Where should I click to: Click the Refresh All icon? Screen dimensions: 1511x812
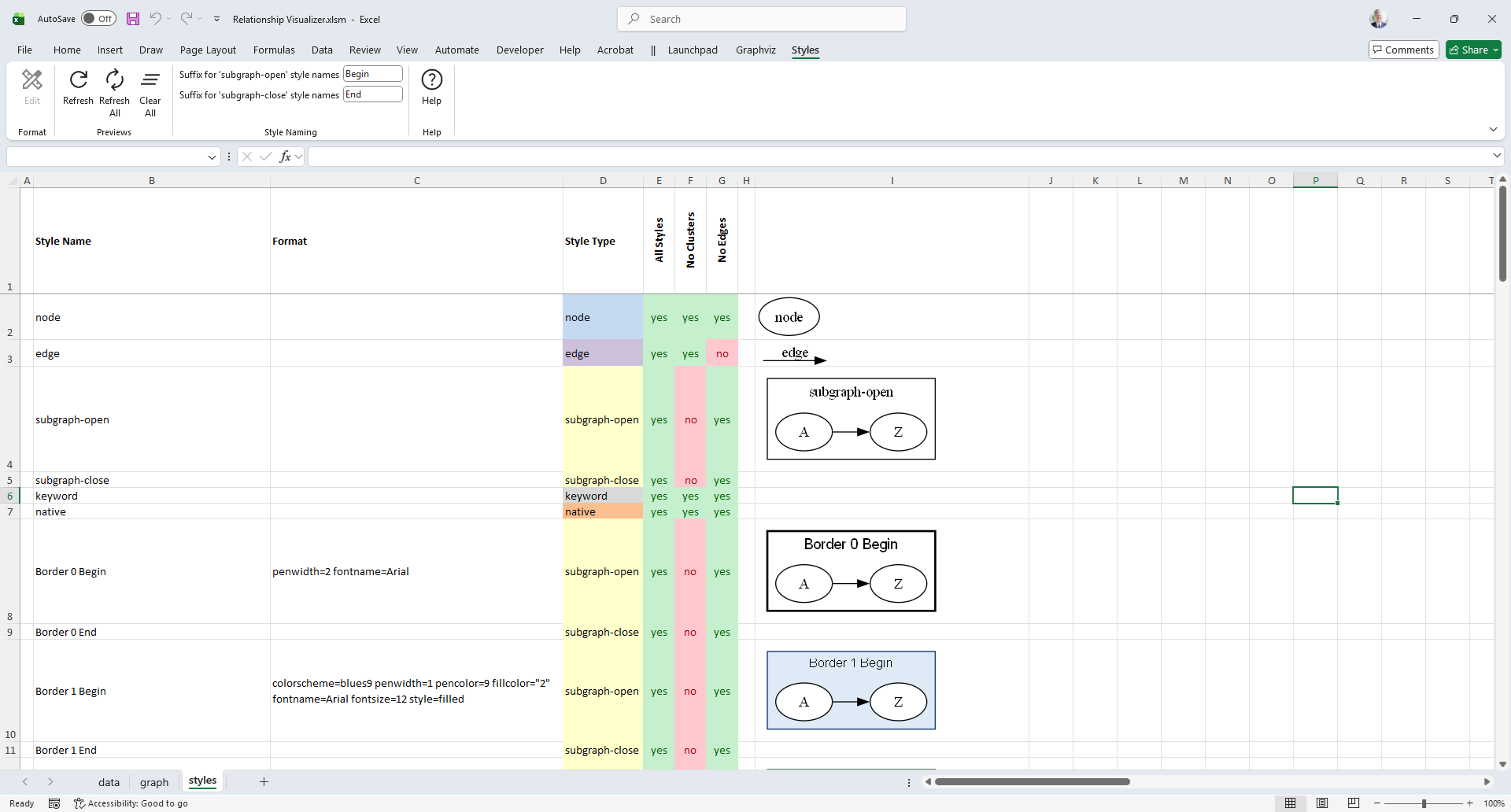(114, 80)
